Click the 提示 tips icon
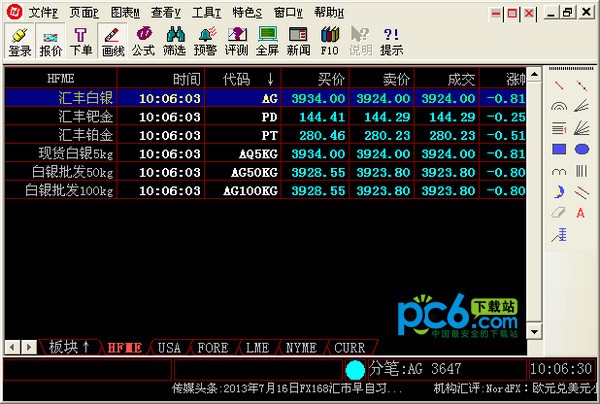Image resolution: width=600 pixels, height=404 pixels. click(391, 41)
